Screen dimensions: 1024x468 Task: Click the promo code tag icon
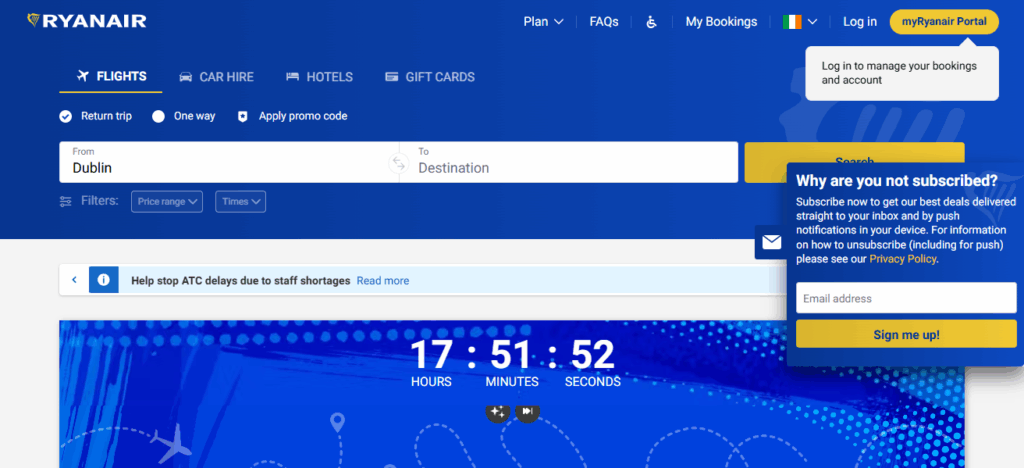tap(242, 116)
